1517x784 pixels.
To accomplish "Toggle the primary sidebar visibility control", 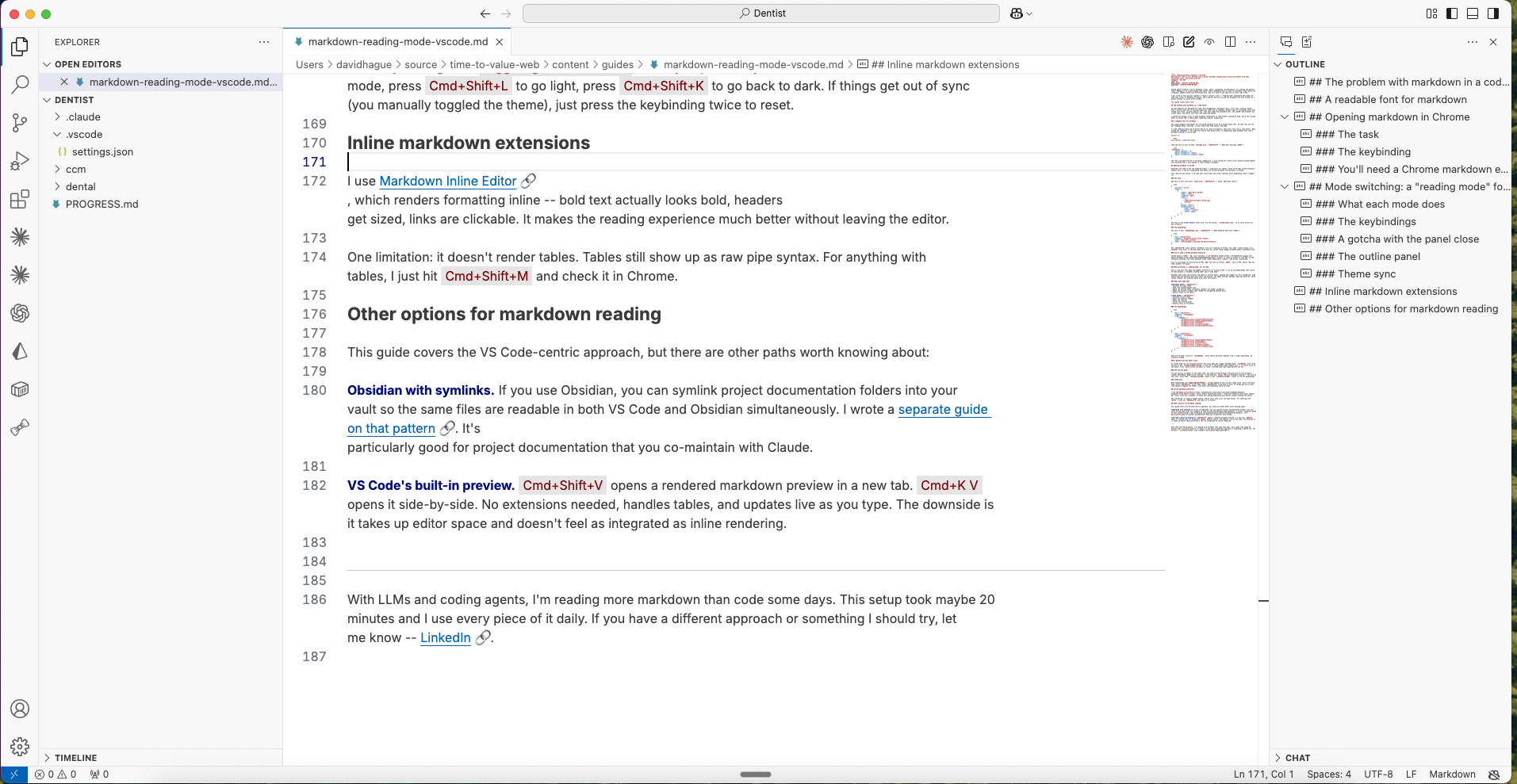I will click(1450, 13).
